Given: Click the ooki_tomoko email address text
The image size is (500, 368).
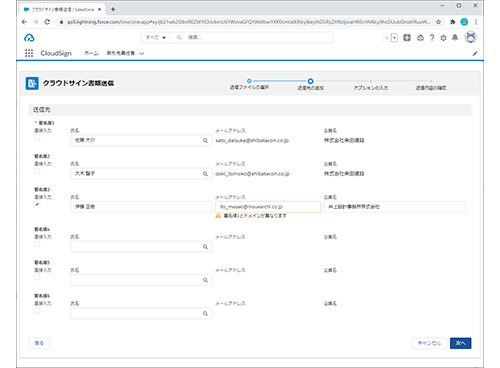Looking at the screenshot, I should pyautogui.click(x=252, y=174).
